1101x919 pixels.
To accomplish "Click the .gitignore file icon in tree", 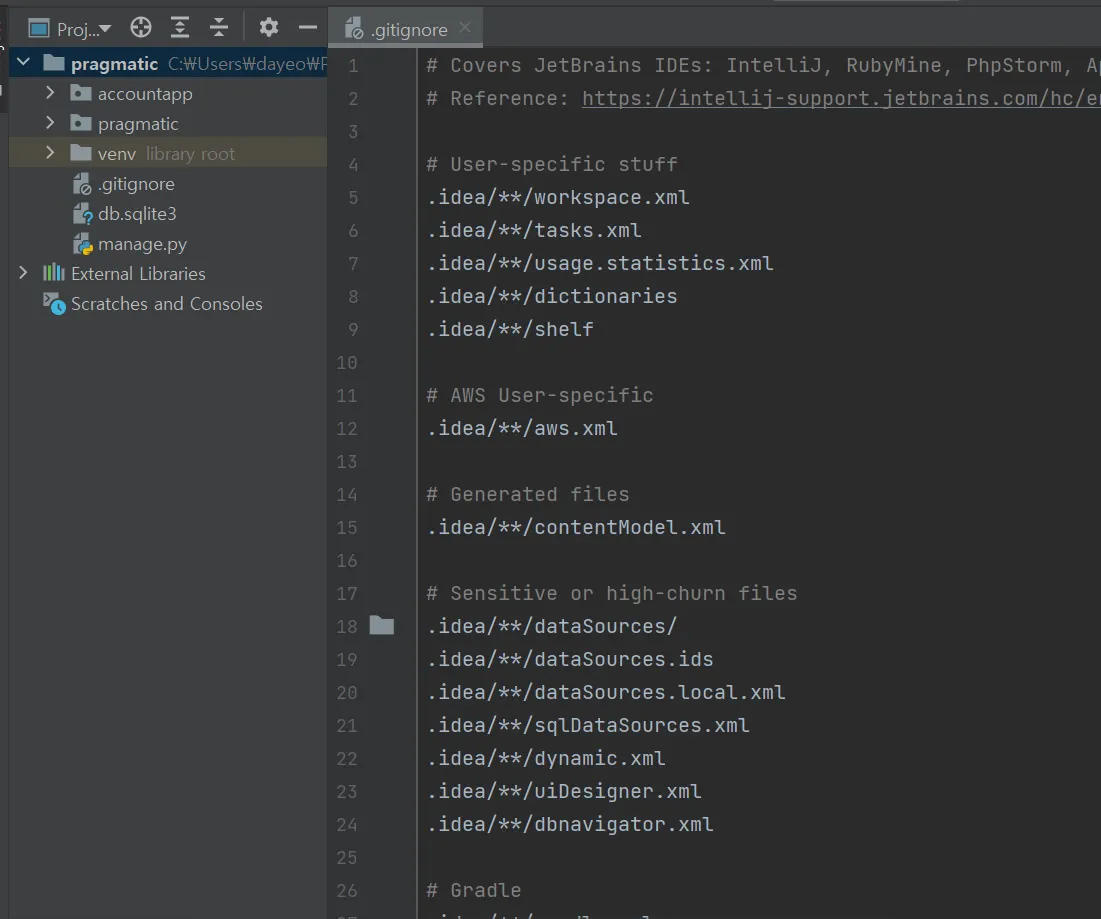I will pyautogui.click(x=82, y=184).
